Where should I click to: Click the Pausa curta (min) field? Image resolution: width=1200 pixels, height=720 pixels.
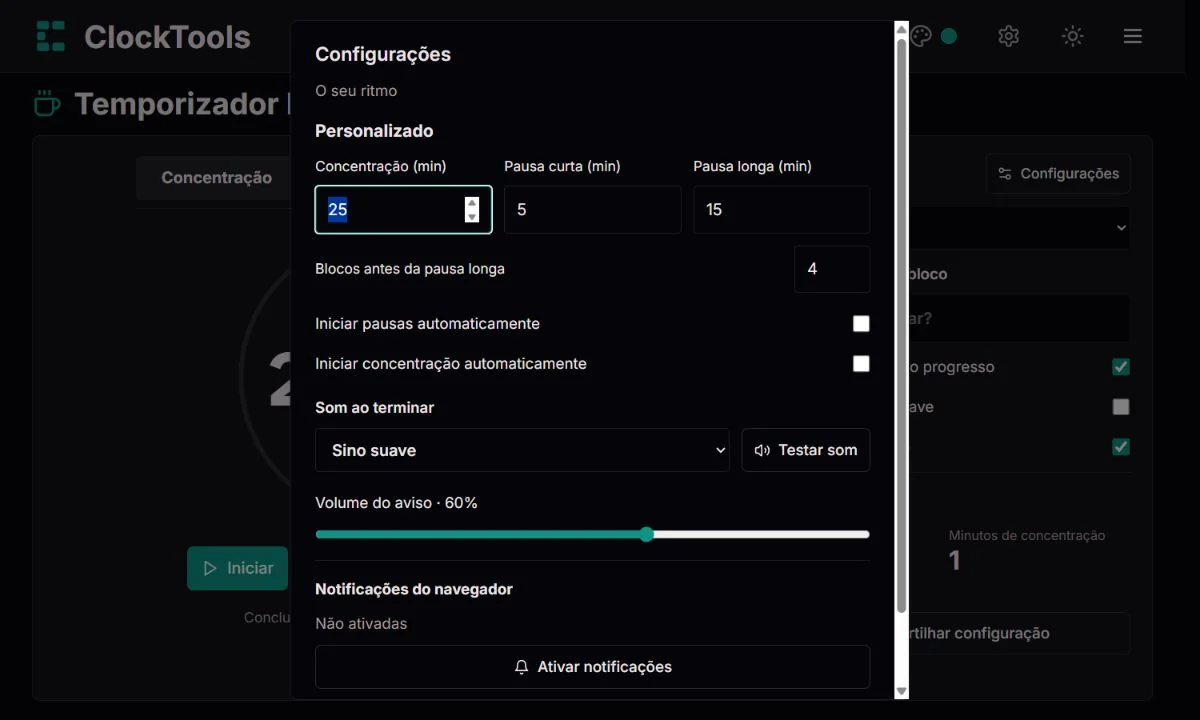click(593, 210)
